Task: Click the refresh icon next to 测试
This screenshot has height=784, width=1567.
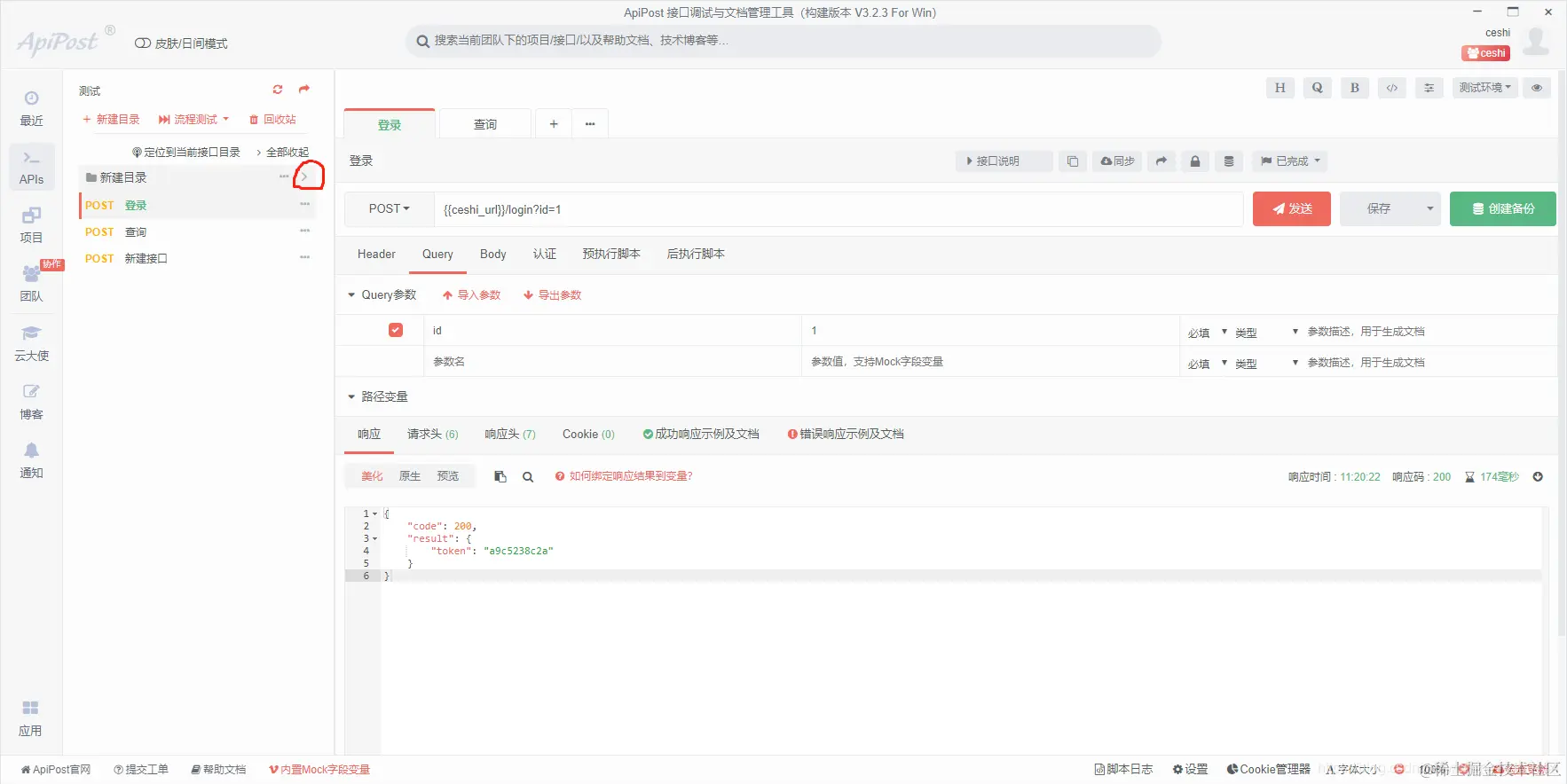Action: coord(278,90)
